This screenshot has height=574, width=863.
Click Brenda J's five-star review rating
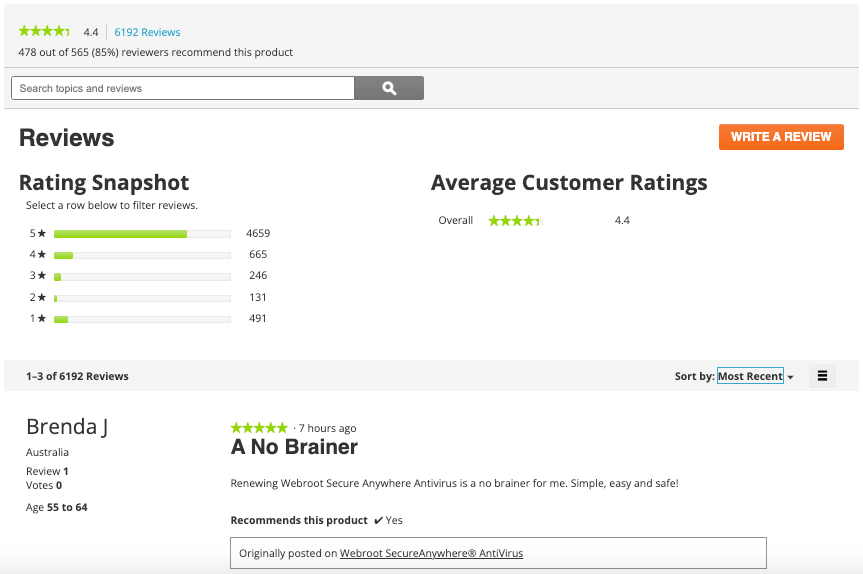click(259, 428)
